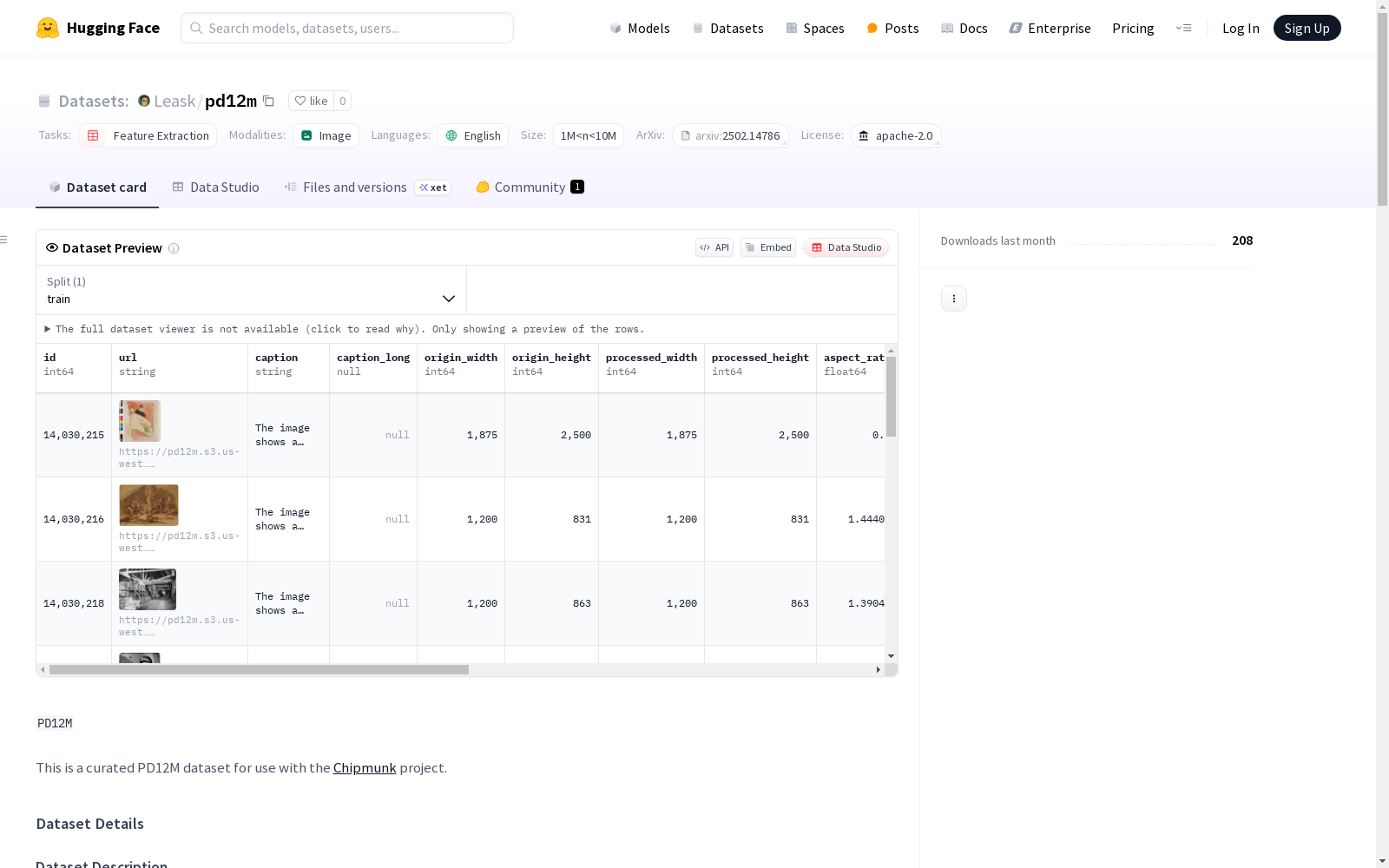
Task: Click the Log In link
Action: (1241, 28)
